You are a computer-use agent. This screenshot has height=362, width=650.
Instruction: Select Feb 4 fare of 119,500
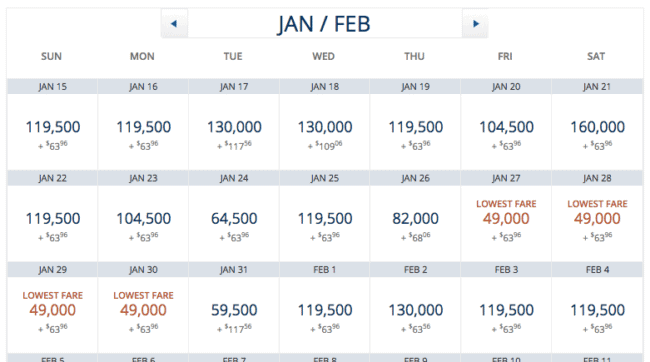(x=597, y=315)
